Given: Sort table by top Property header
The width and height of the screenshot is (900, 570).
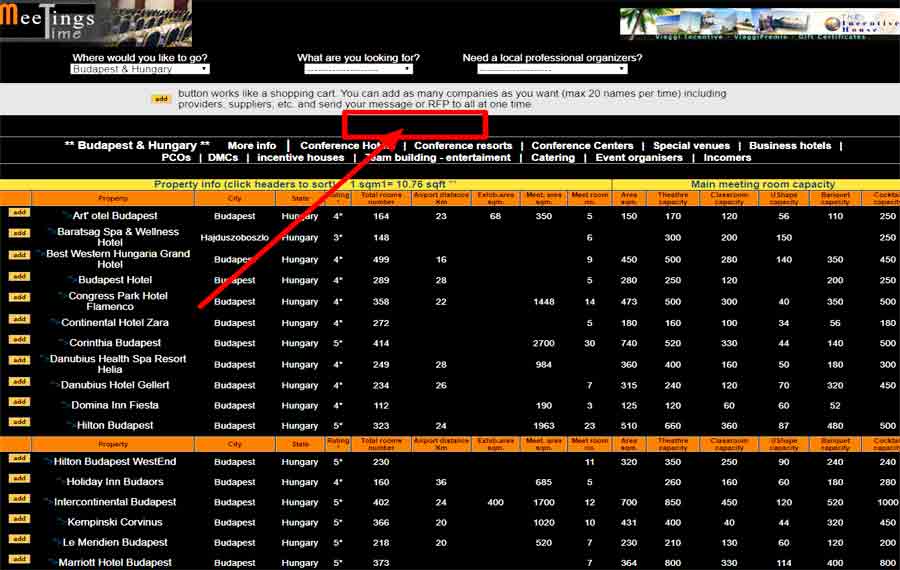Looking at the screenshot, I should point(113,198).
